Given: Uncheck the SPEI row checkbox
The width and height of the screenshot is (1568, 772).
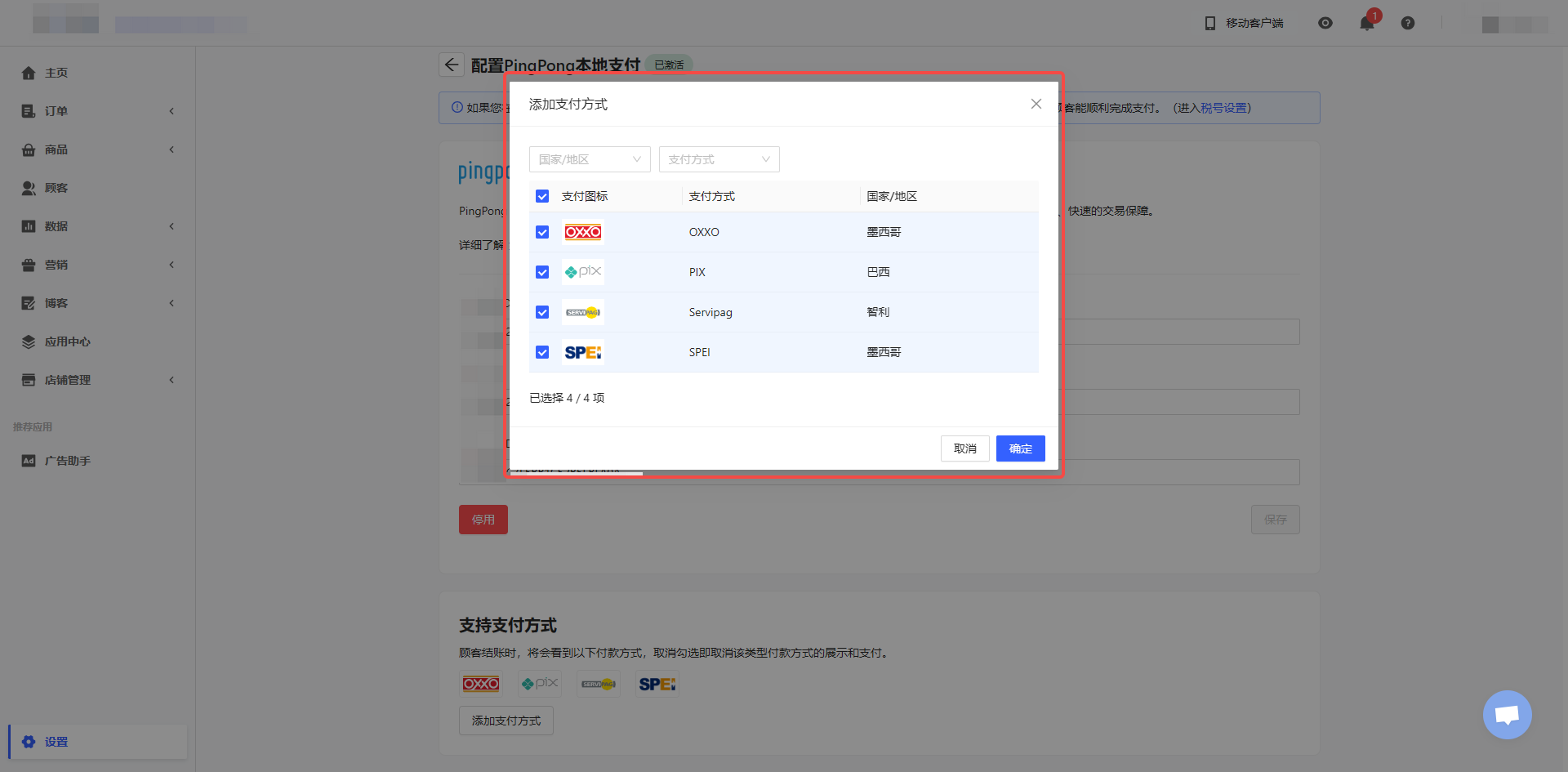Looking at the screenshot, I should [x=542, y=352].
